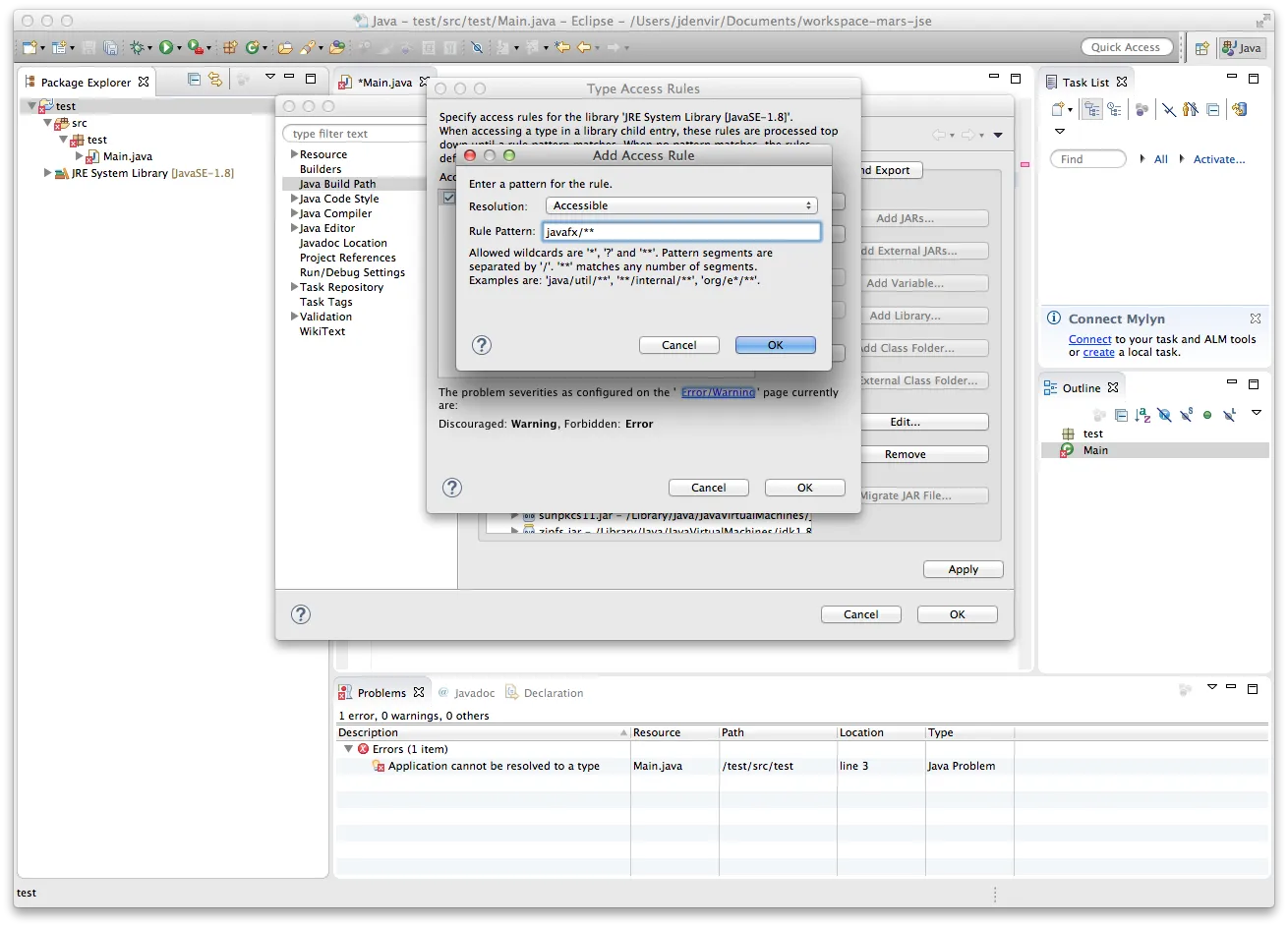The image size is (1288, 927).
Task: Expand the Task Repository properties category
Action: coord(294,287)
